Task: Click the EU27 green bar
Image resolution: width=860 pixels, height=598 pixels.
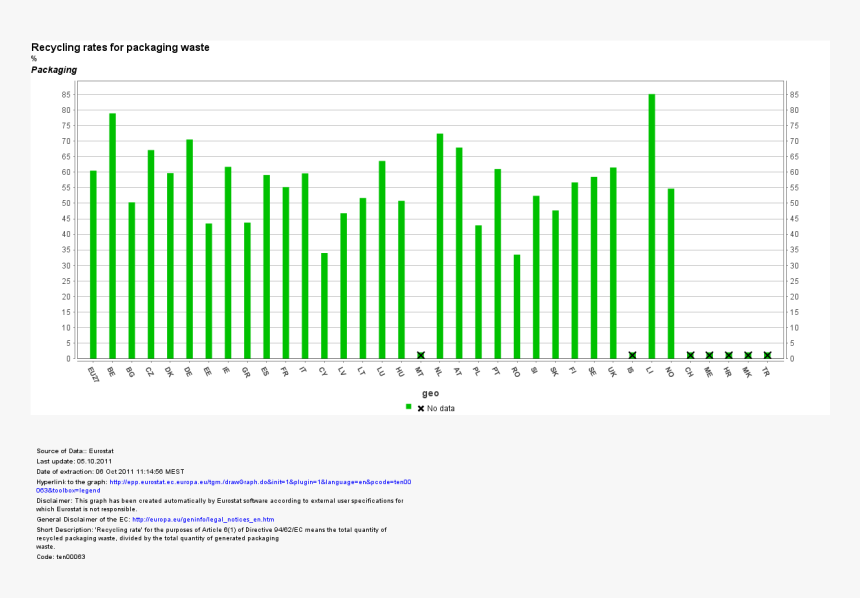Action: [93, 264]
